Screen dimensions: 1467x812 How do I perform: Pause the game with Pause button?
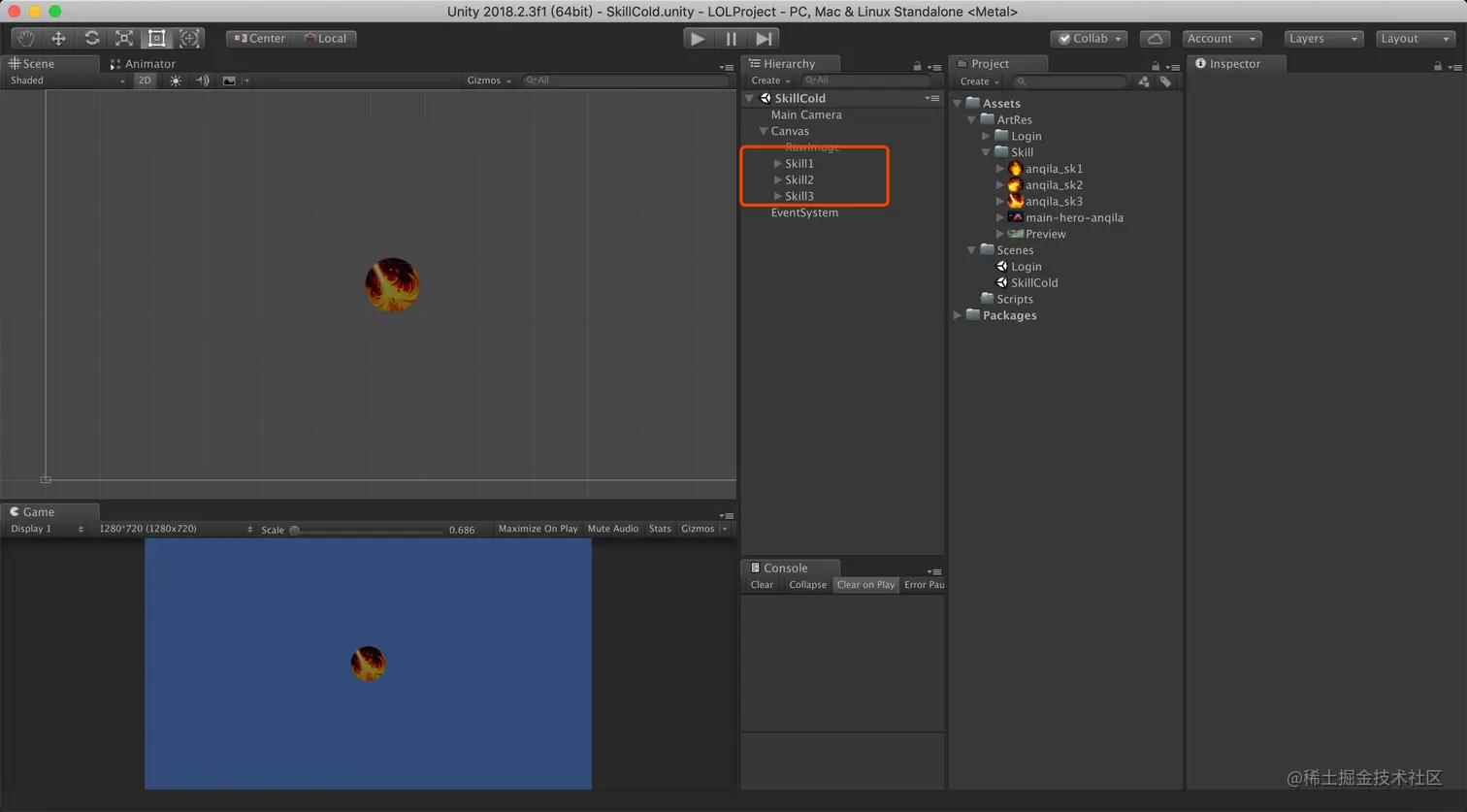pos(731,39)
